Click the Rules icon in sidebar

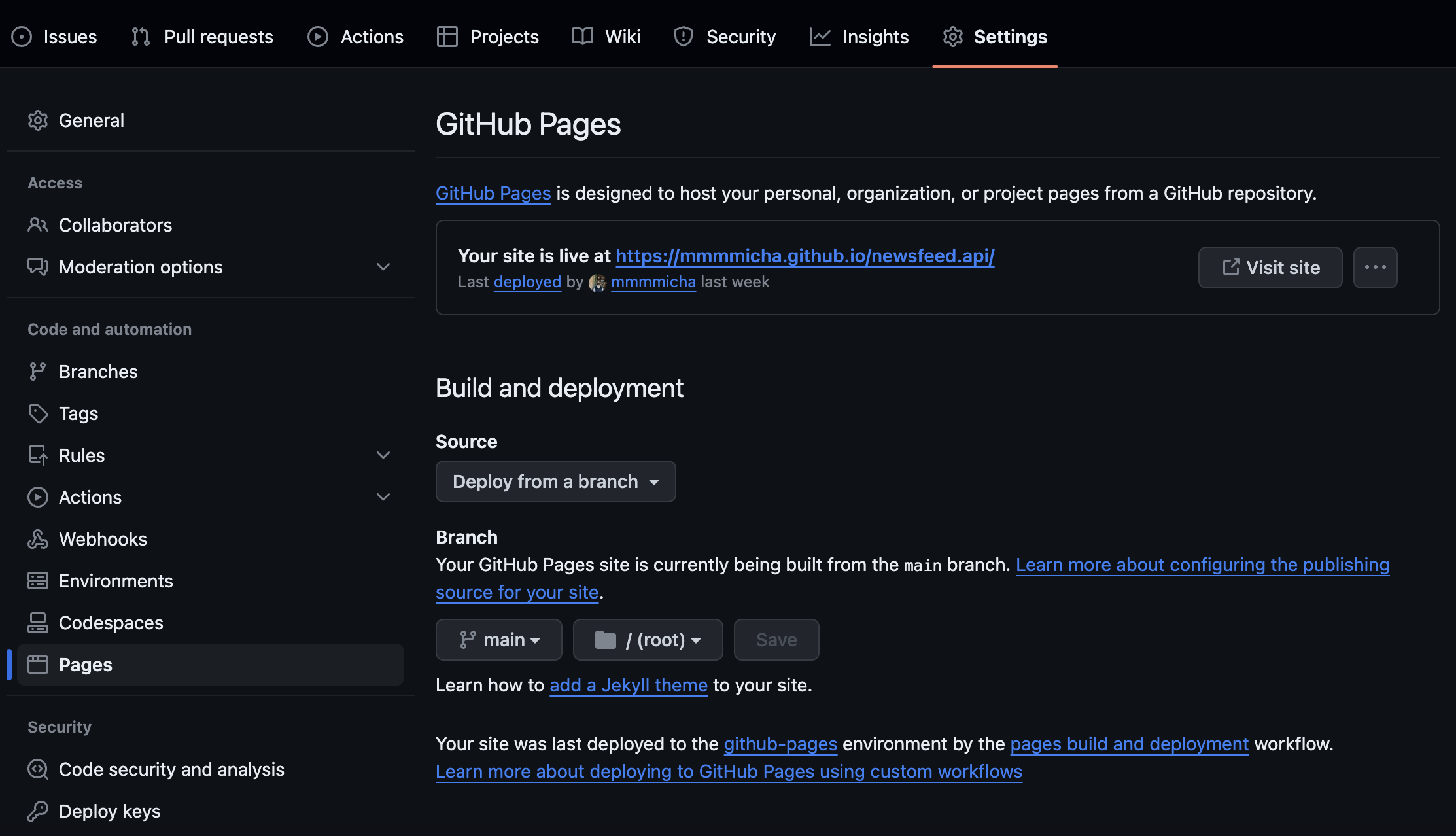[38, 455]
